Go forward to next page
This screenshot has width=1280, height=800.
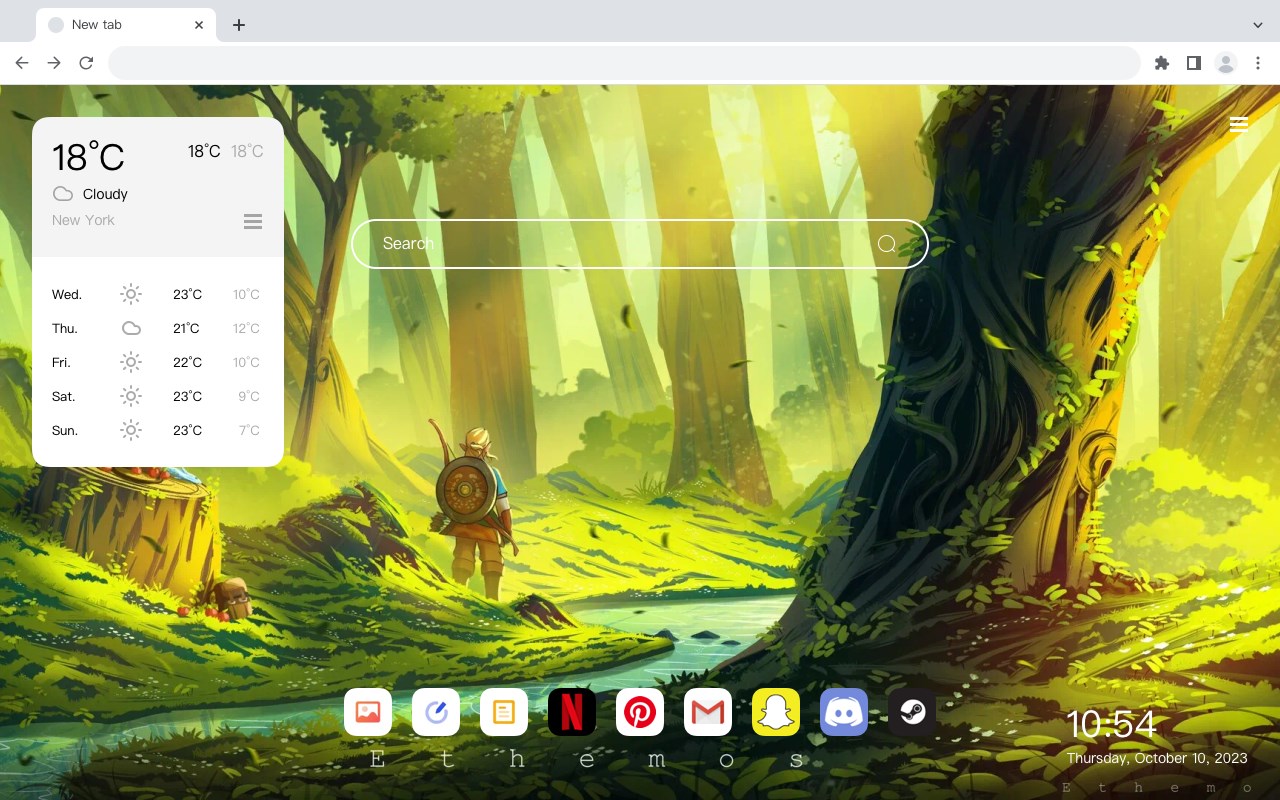(x=54, y=63)
